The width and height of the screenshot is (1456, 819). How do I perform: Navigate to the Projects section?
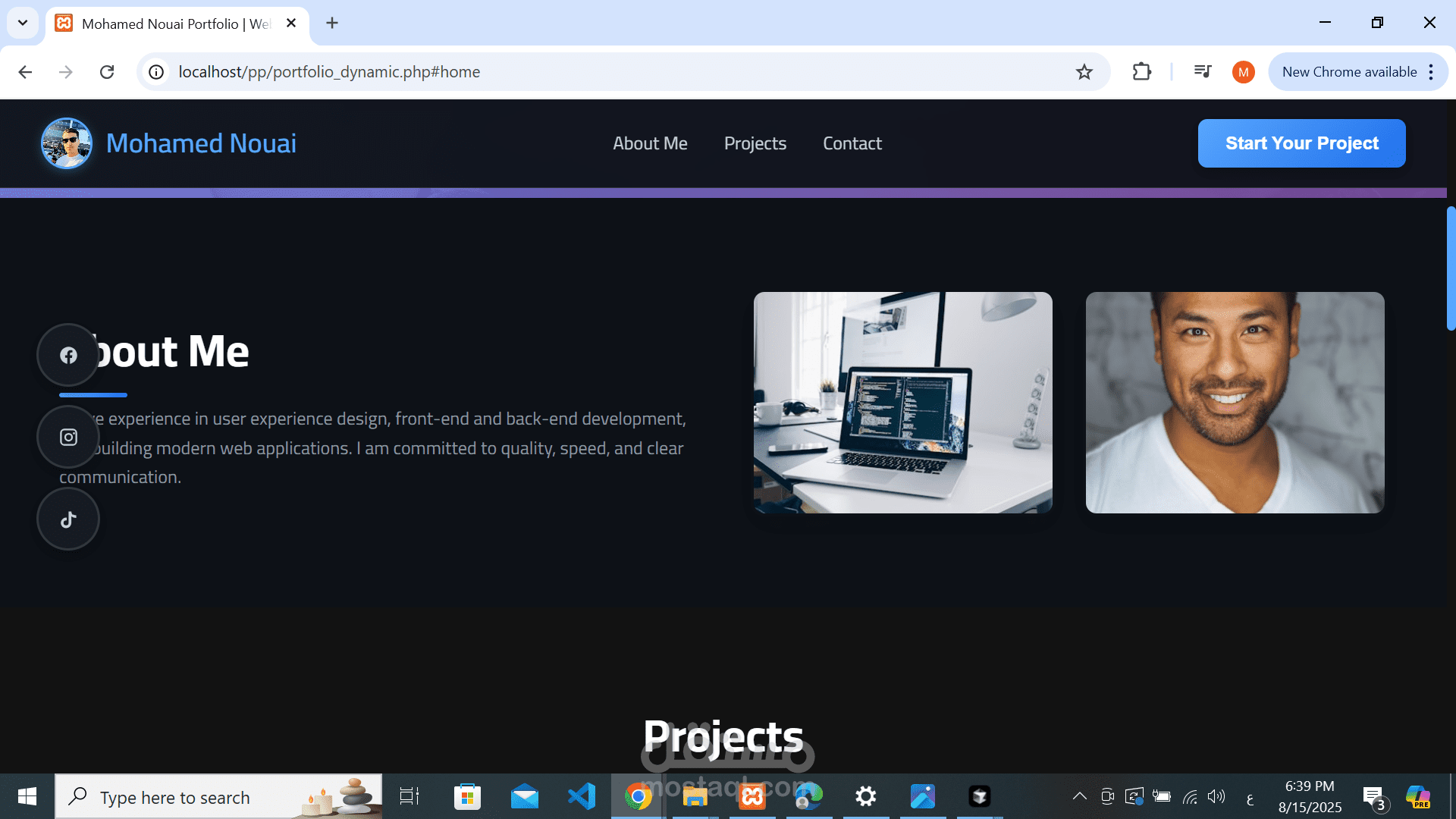755,143
